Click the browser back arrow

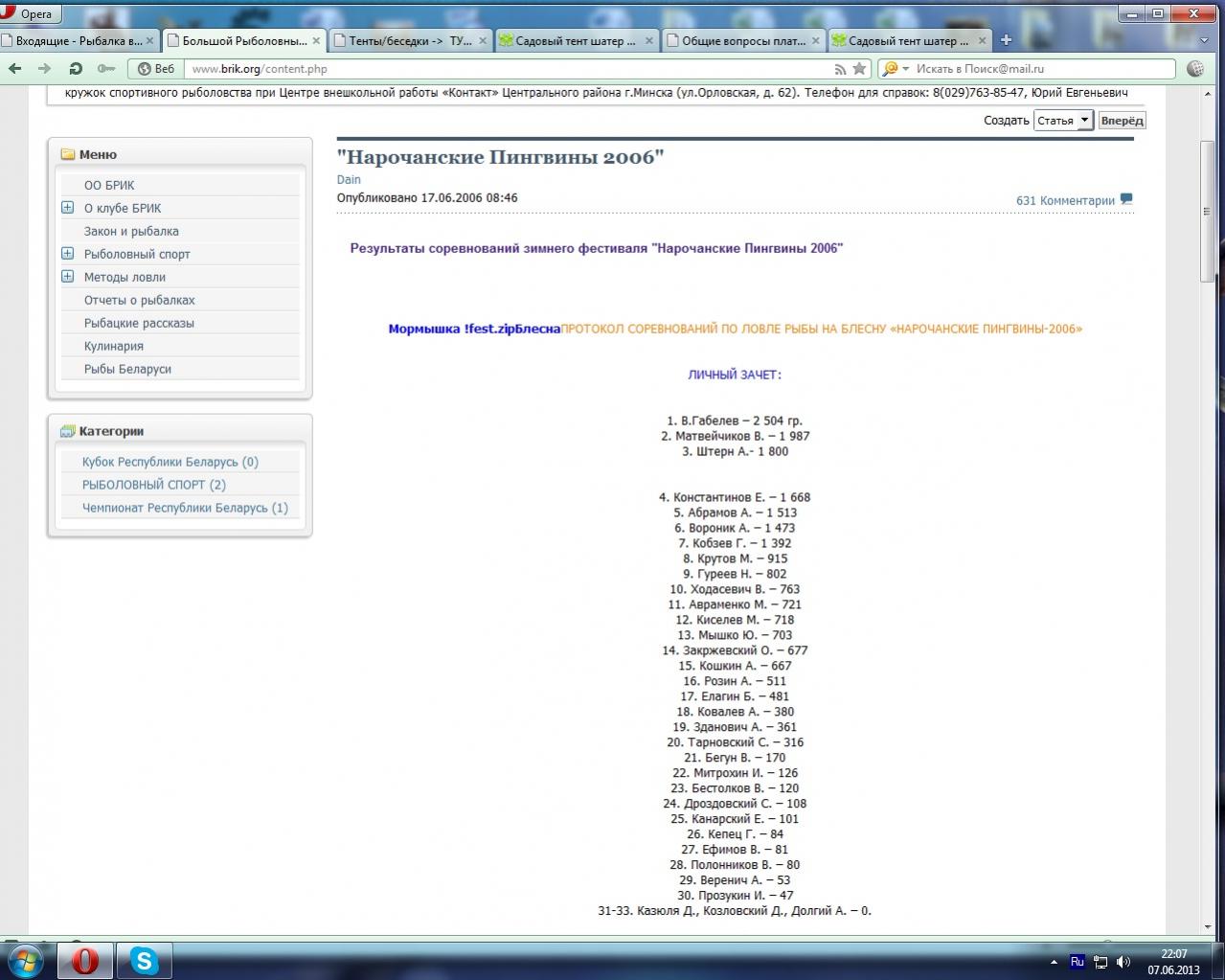tap(14, 69)
